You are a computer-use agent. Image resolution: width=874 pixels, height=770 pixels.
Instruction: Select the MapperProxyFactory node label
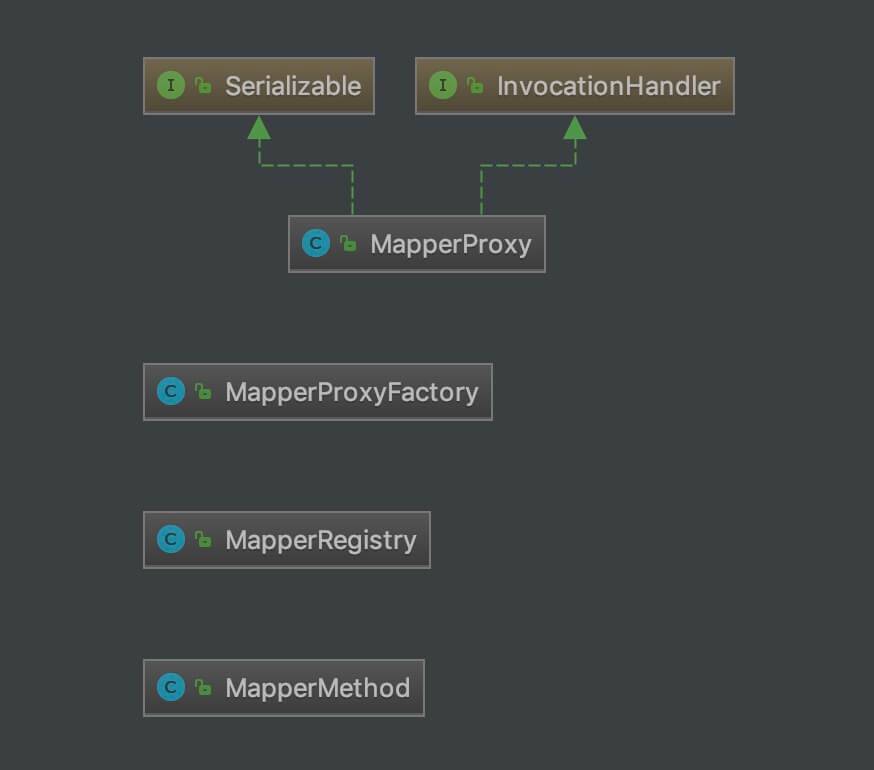[352, 393]
